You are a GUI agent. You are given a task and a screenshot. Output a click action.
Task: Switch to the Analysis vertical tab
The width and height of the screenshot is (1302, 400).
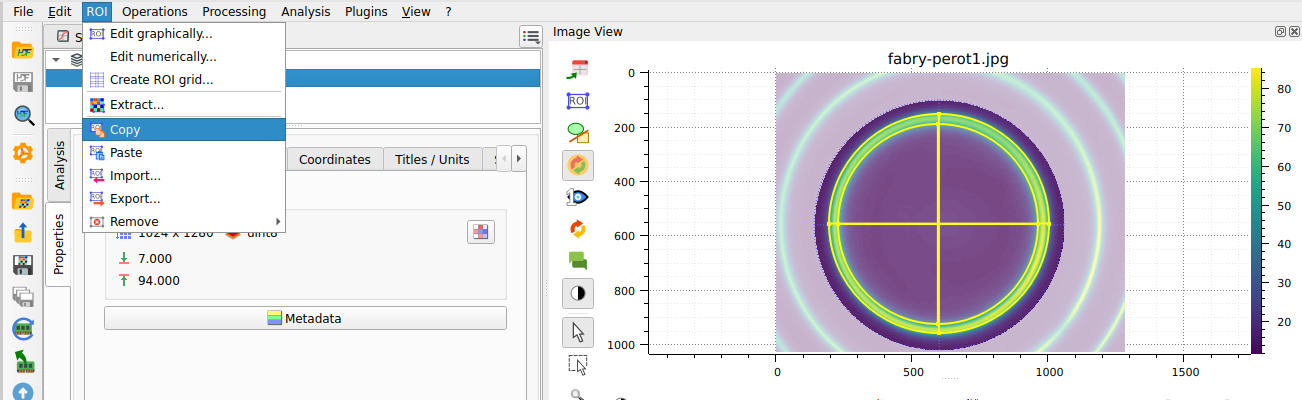point(60,165)
